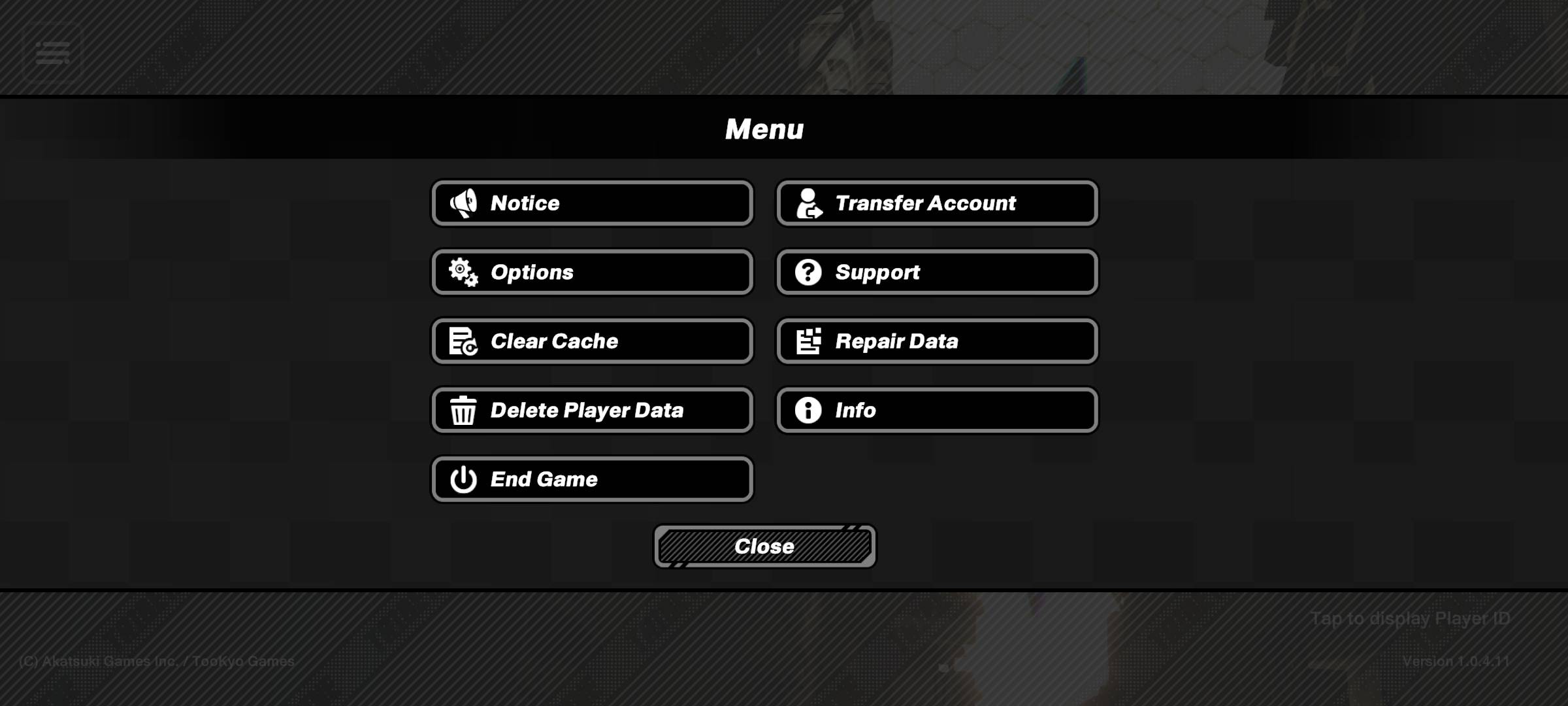Click the Support question mark icon
This screenshot has width=1568, height=706.
[807, 271]
